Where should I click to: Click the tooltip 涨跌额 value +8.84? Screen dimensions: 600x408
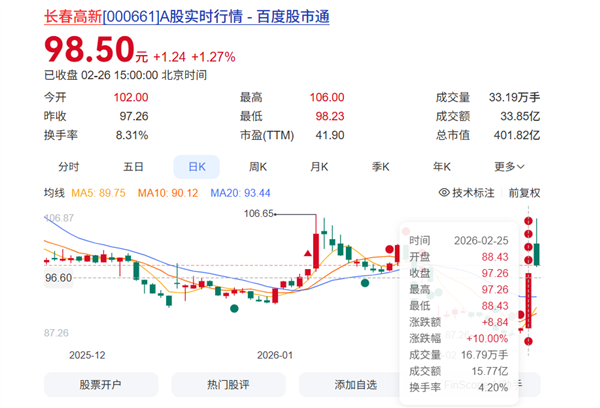coord(495,322)
